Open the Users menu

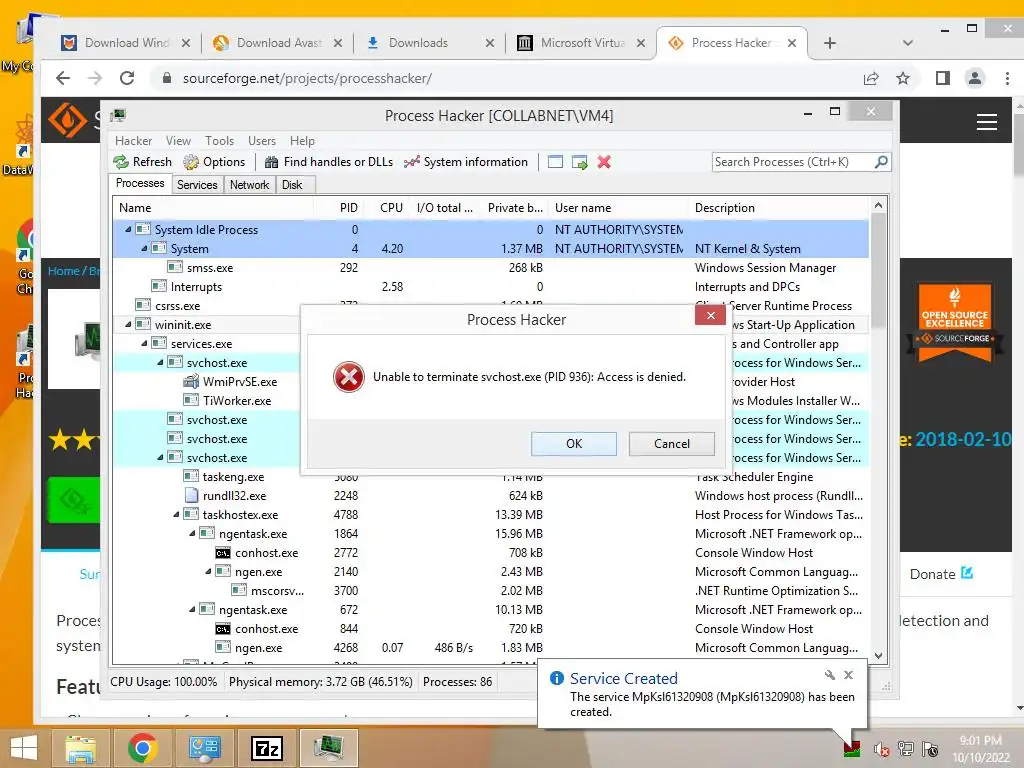262,141
